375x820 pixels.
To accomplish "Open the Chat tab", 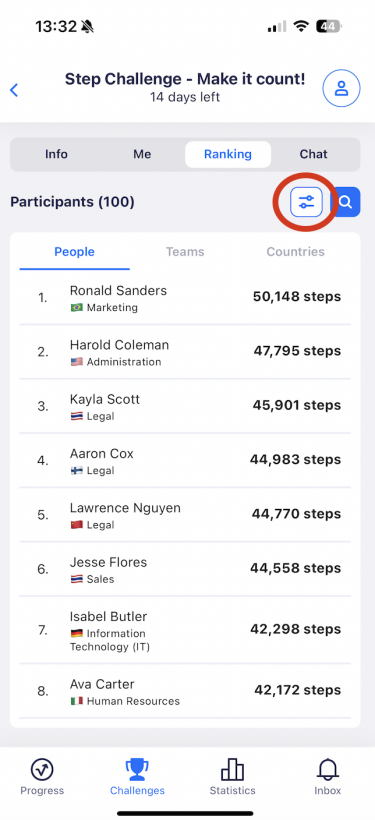I will (314, 154).
